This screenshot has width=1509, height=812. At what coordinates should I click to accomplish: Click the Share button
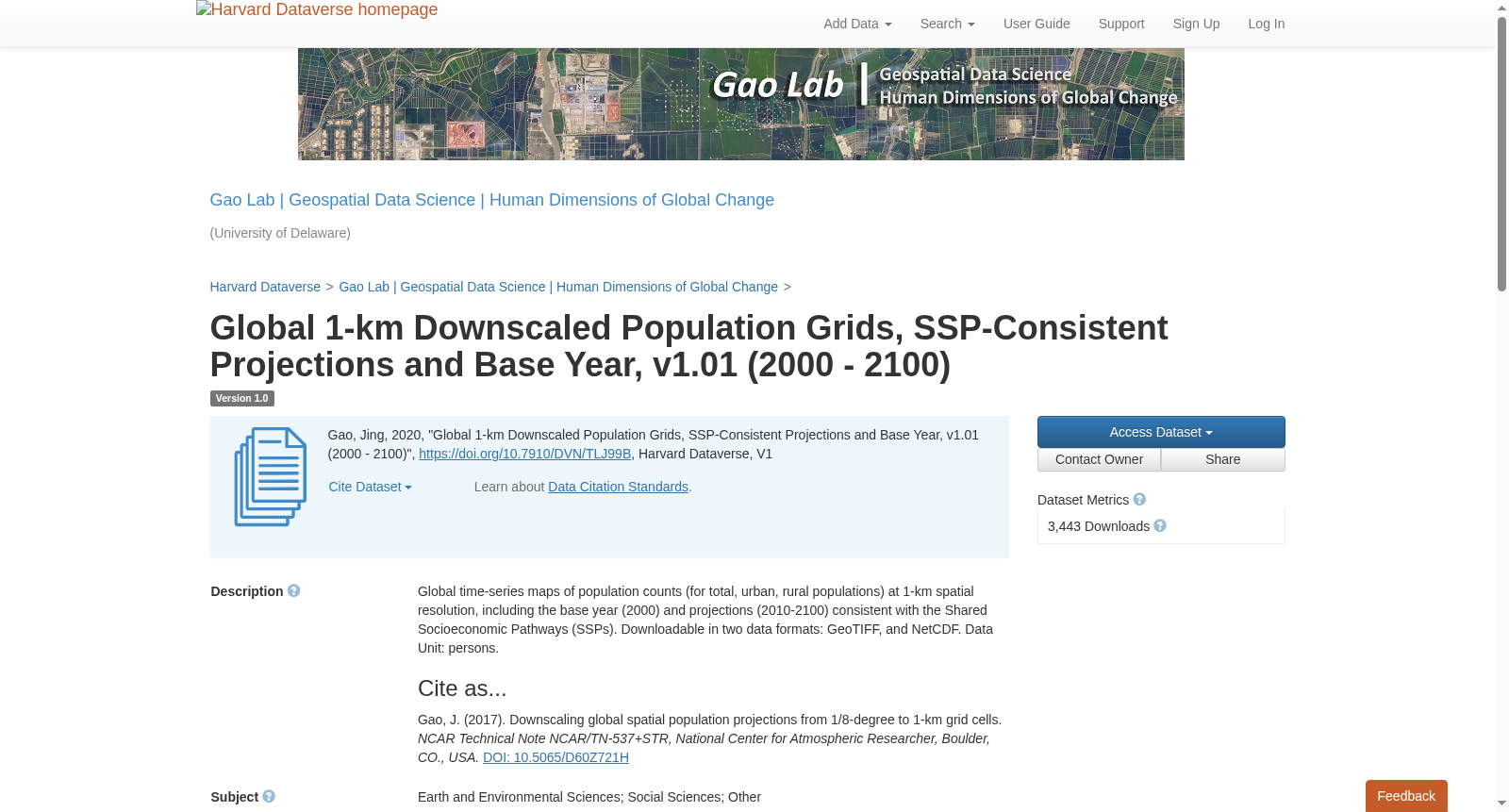[1223, 459]
